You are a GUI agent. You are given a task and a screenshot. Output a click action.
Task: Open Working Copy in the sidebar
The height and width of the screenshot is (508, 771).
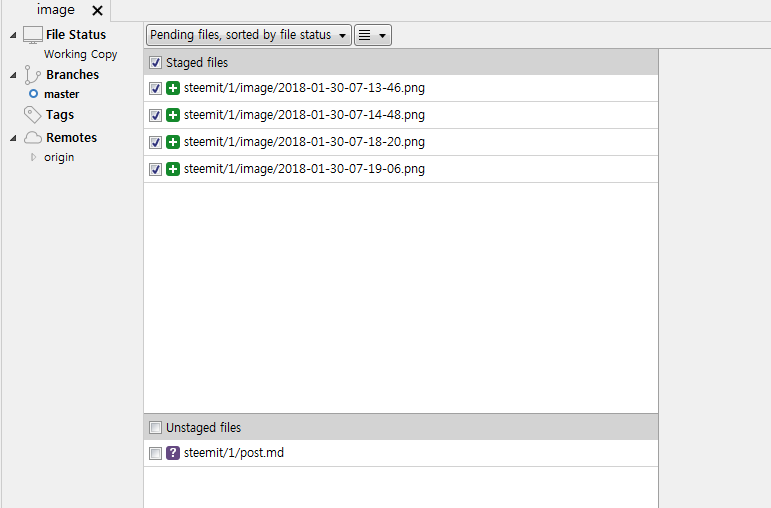pyautogui.click(x=80, y=55)
